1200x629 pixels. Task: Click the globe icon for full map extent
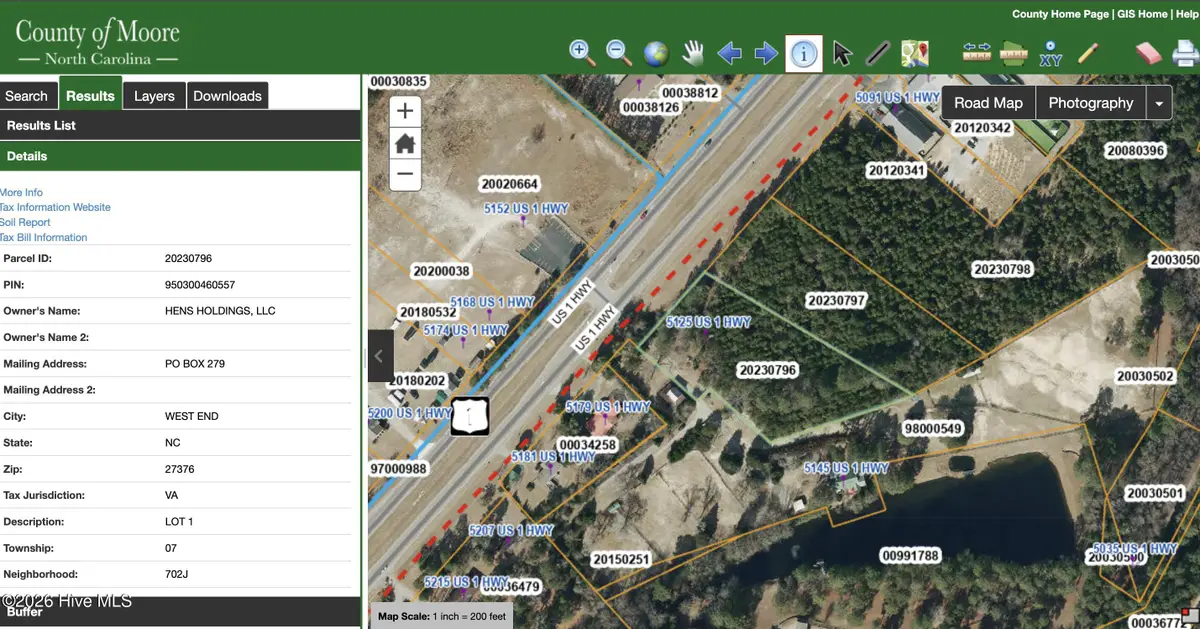[x=655, y=52]
